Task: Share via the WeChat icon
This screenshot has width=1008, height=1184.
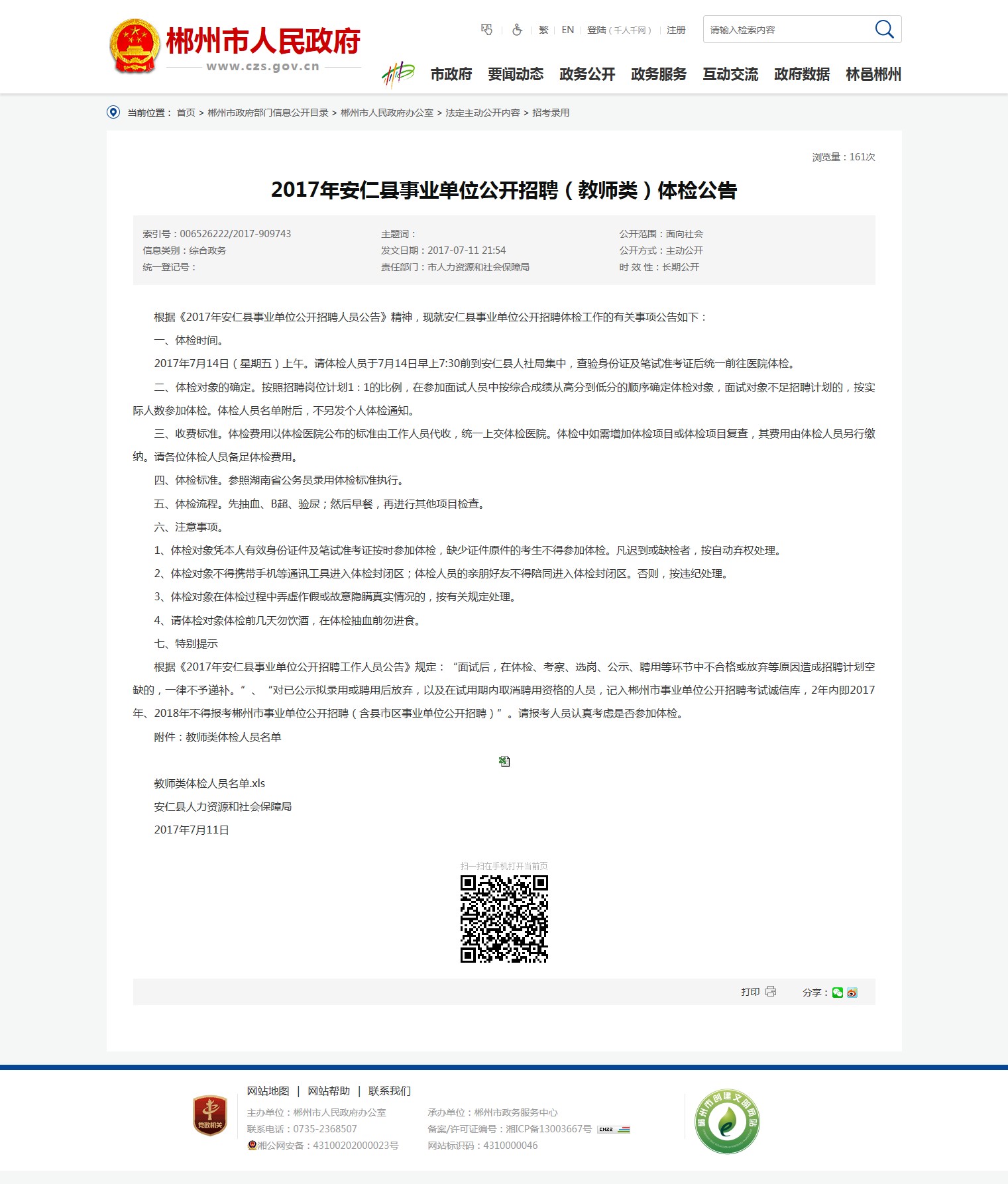Action: (838, 992)
